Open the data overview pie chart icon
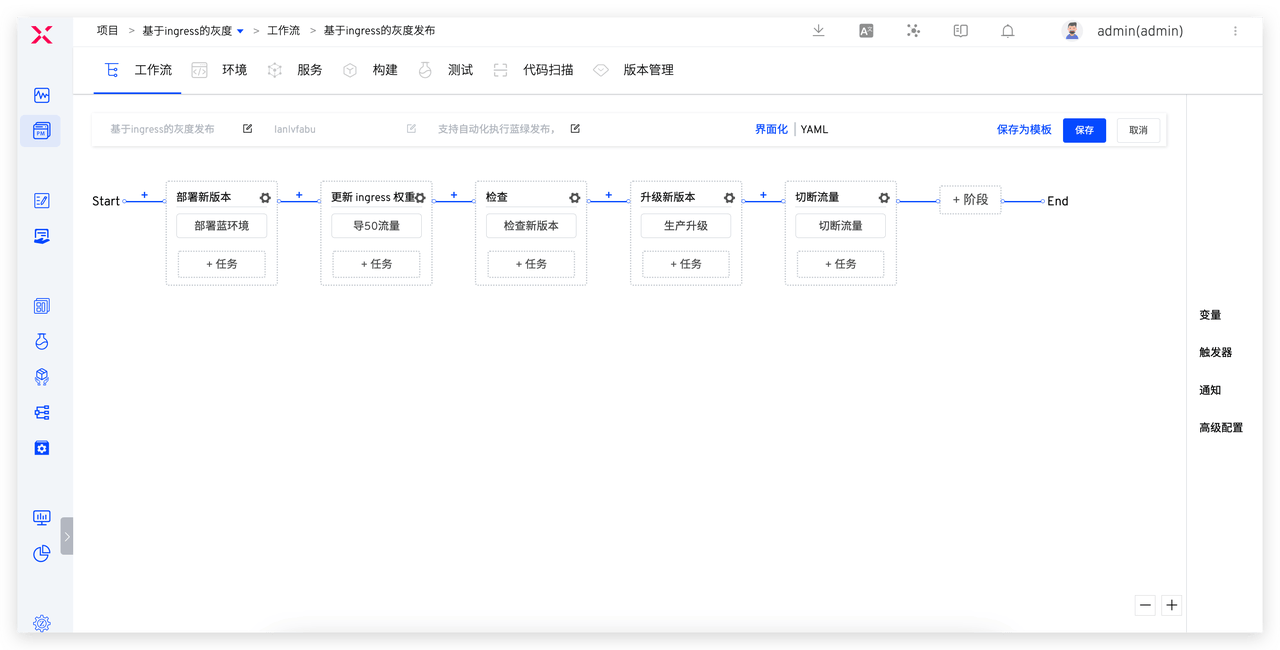Viewport: 1280px width, 650px height. pyautogui.click(x=41, y=553)
